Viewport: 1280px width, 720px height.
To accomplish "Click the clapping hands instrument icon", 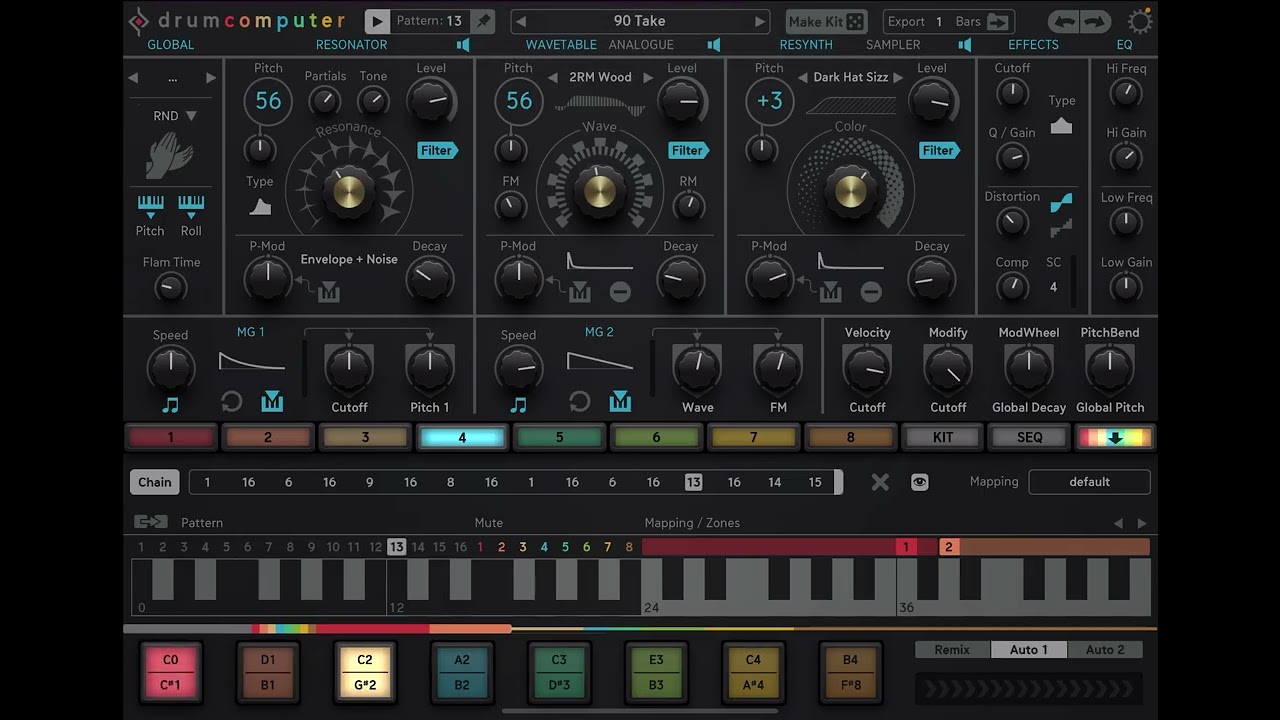I will [168, 157].
